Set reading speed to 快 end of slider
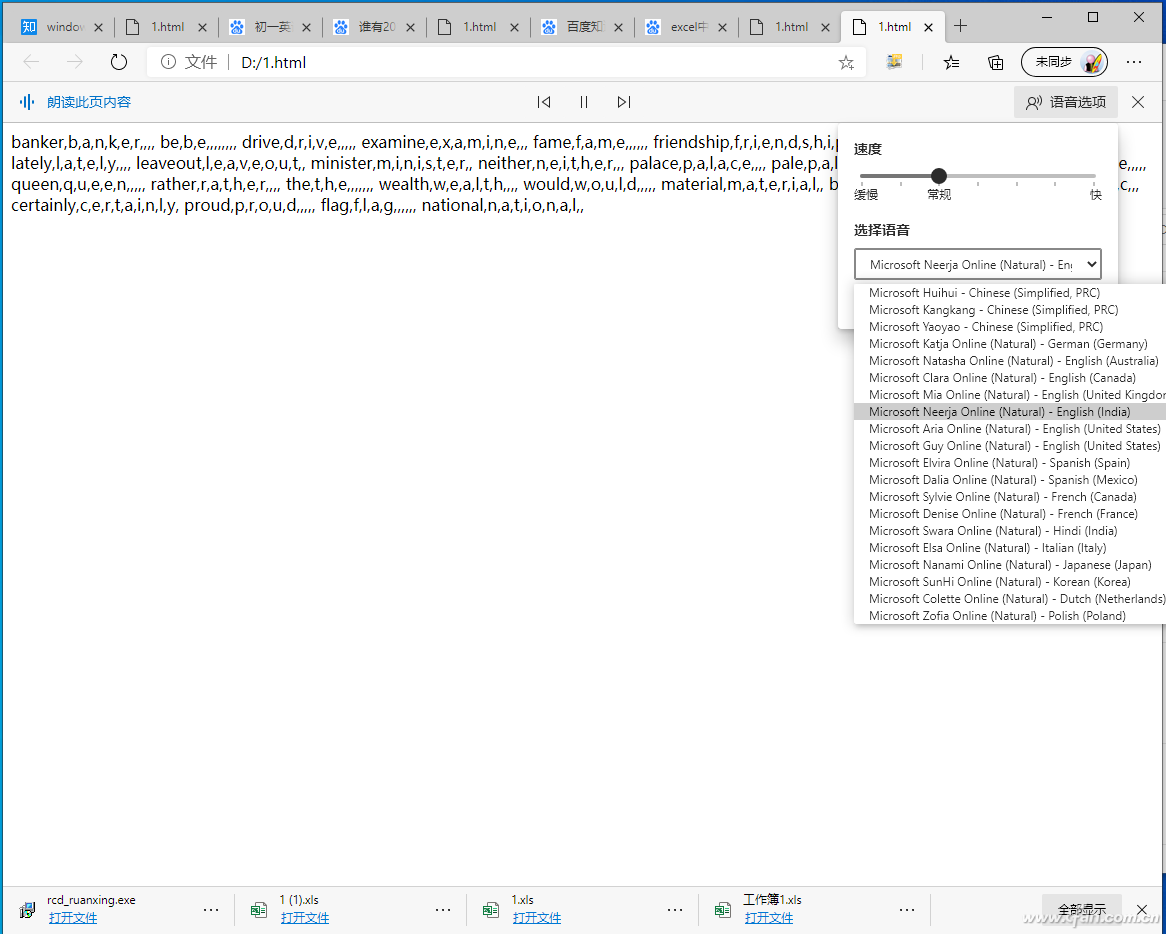The height and width of the screenshot is (934, 1166). click(x=1094, y=176)
